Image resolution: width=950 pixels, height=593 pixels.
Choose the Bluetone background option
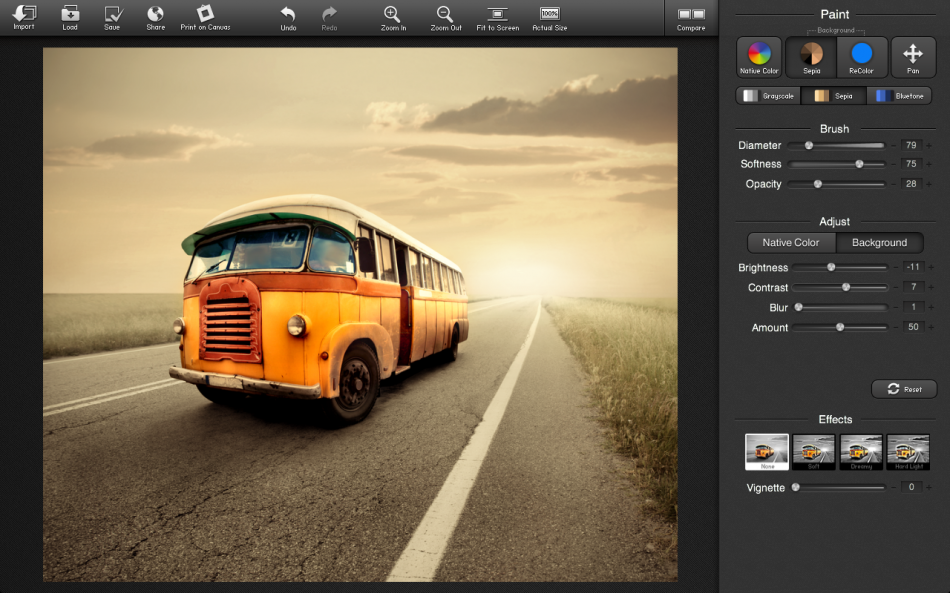pyautogui.click(x=899, y=96)
